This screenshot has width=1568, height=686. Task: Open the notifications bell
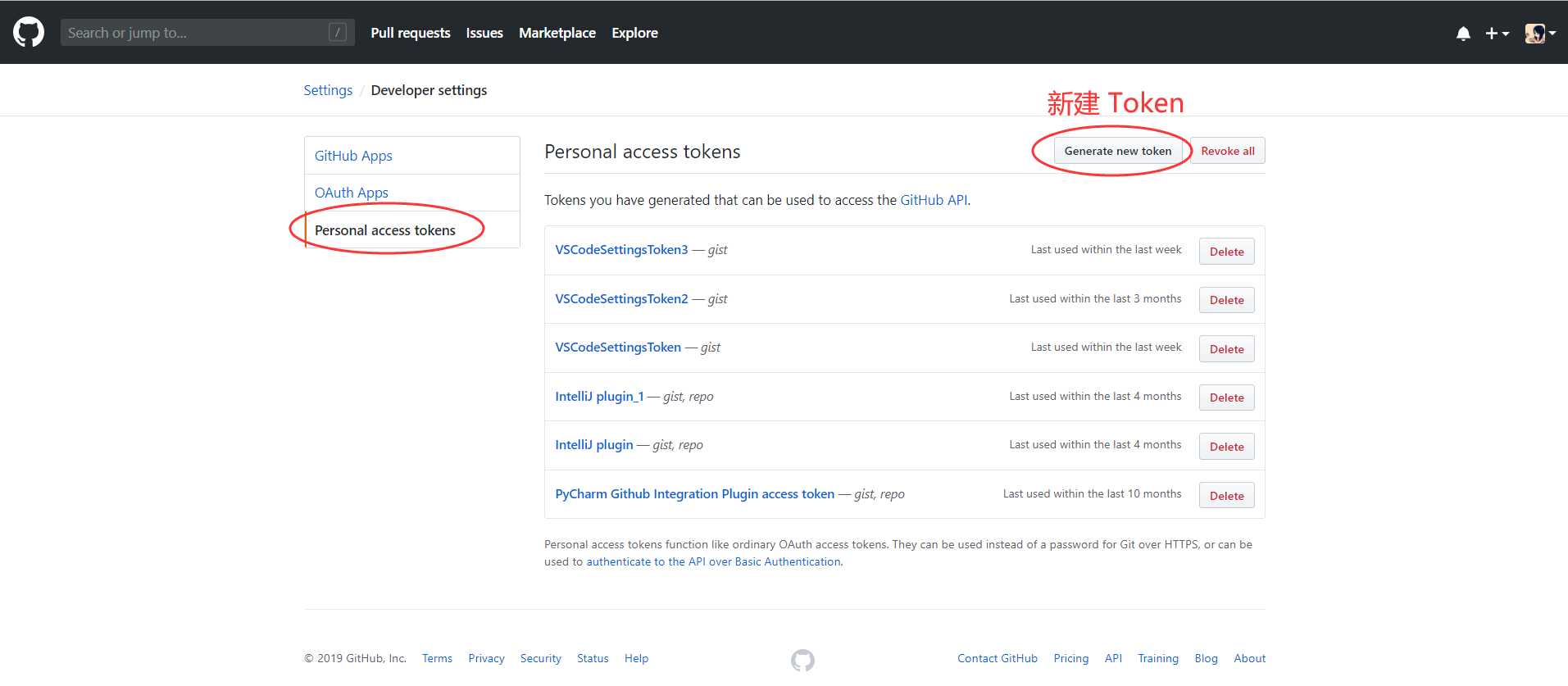pyautogui.click(x=1463, y=34)
